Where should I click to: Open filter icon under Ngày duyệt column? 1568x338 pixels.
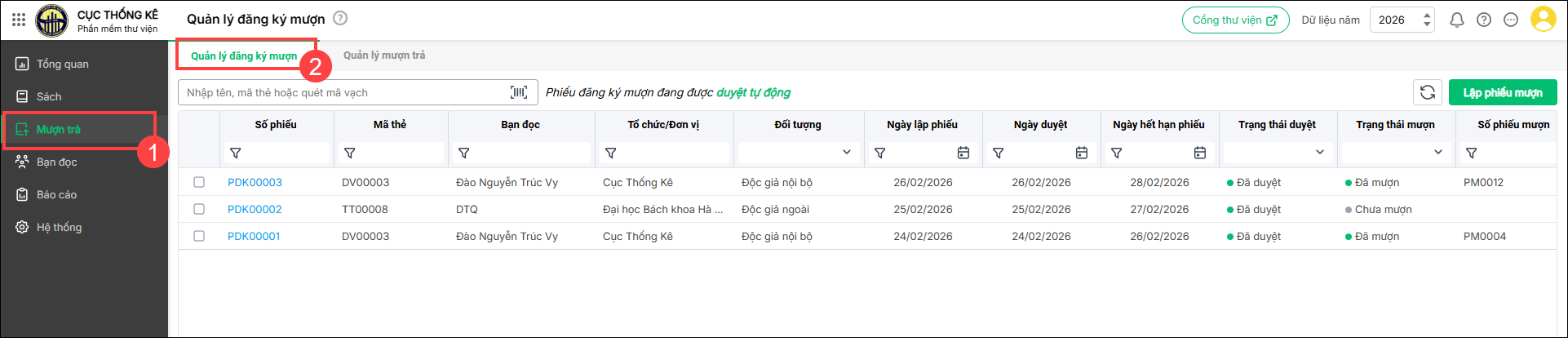click(999, 153)
